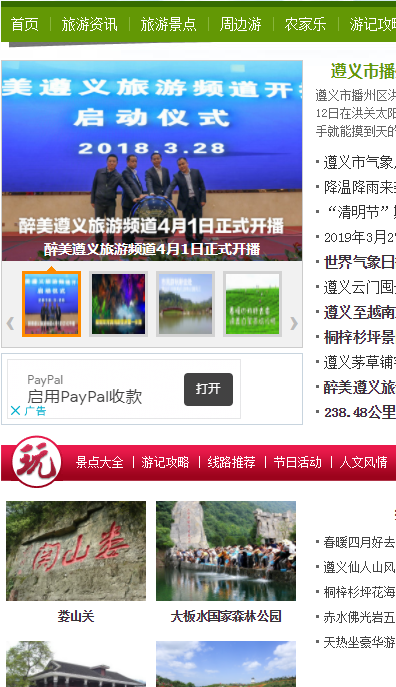Open the 大板水国家森林公园 caption link
This screenshot has height=687, width=396.
[x=226, y=616]
